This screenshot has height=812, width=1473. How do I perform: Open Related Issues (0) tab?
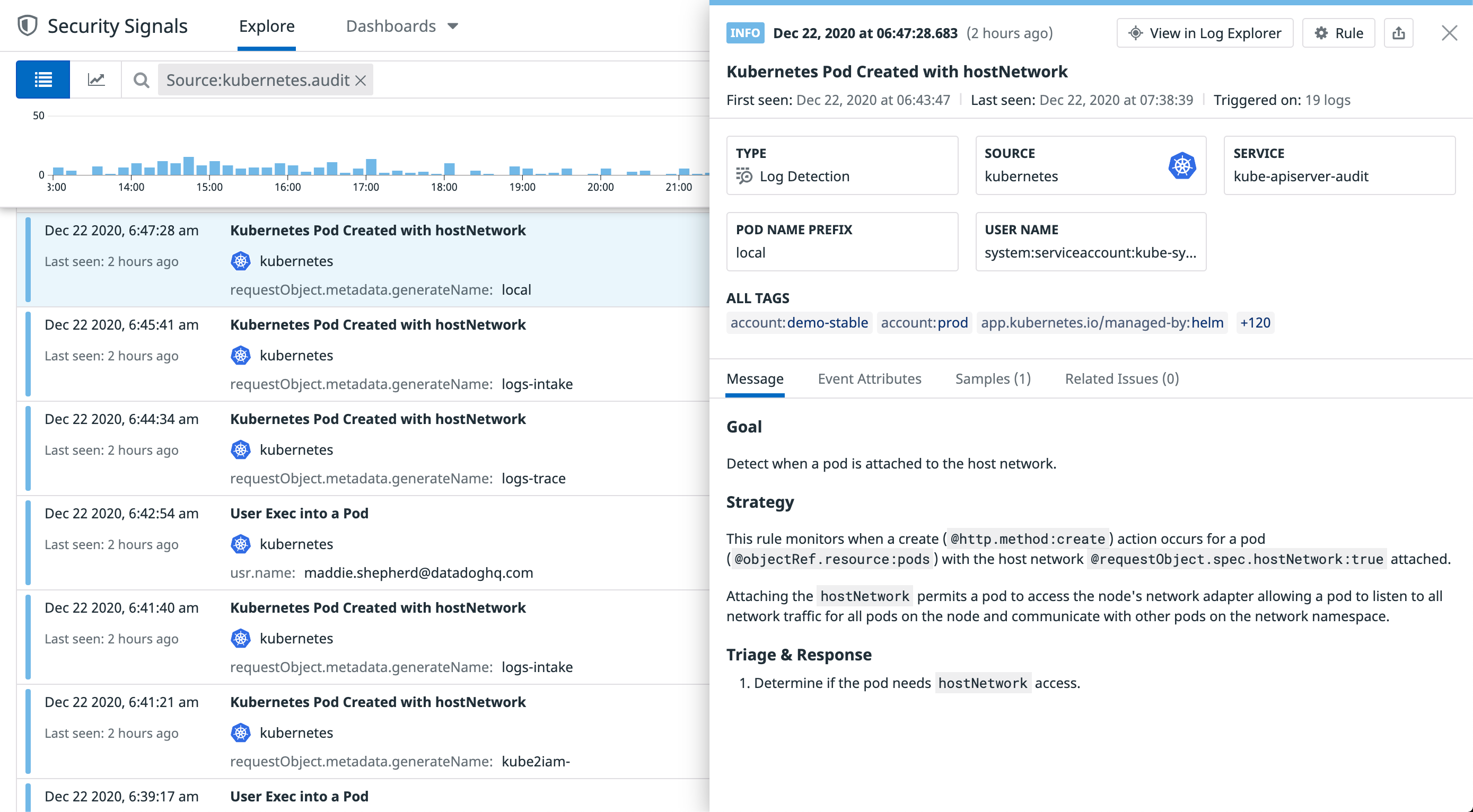coord(1121,379)
